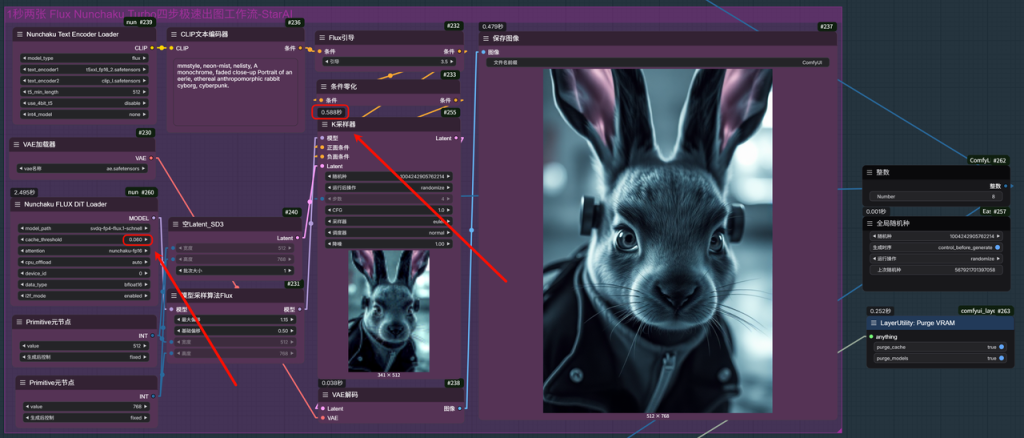Image resolution: width=1024 pixels, height=438 pixels.
Task: Open the vae名称 dropdown in VAE加载器
Action: pyautogui.click(x=85, y=168)
